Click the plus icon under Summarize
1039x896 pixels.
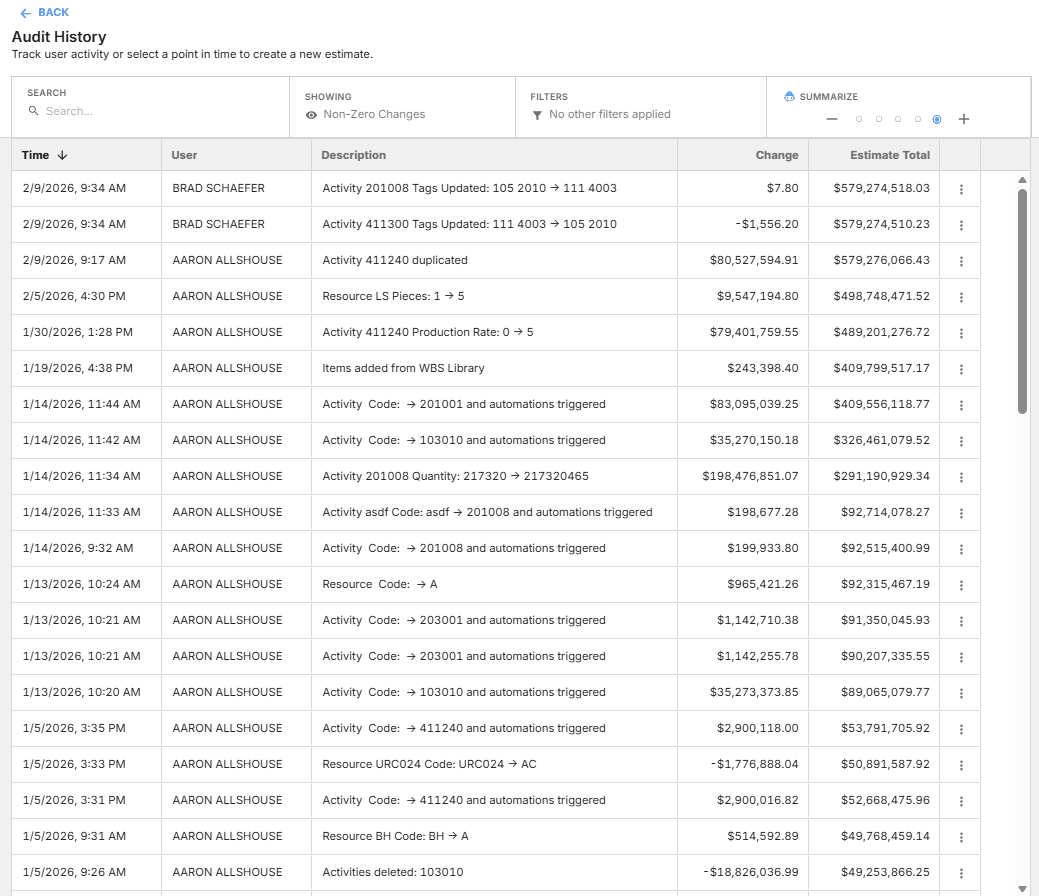[x=964, y=119]
